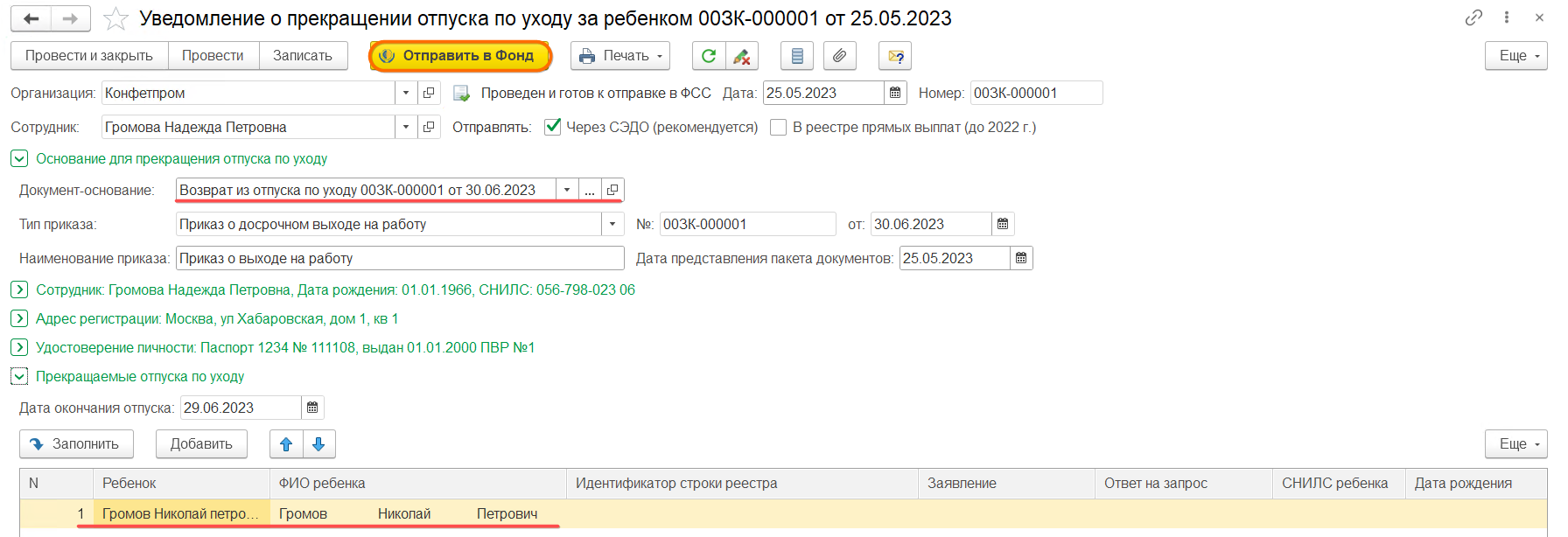Click the paperclip attachments icon

point(839,56)
